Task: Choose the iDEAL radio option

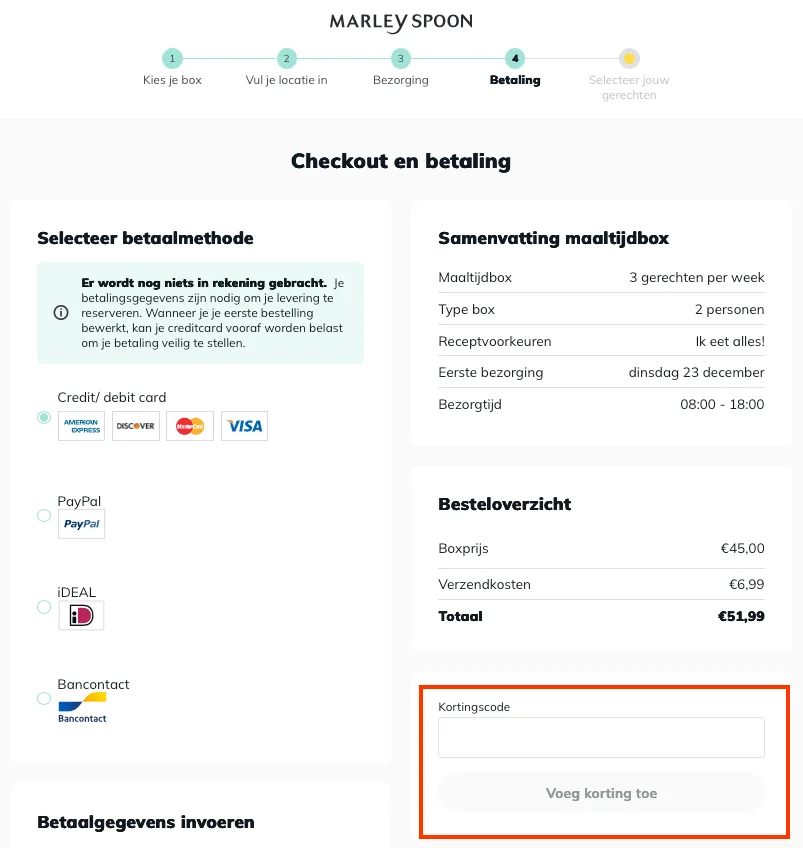Action: point(44,607)
